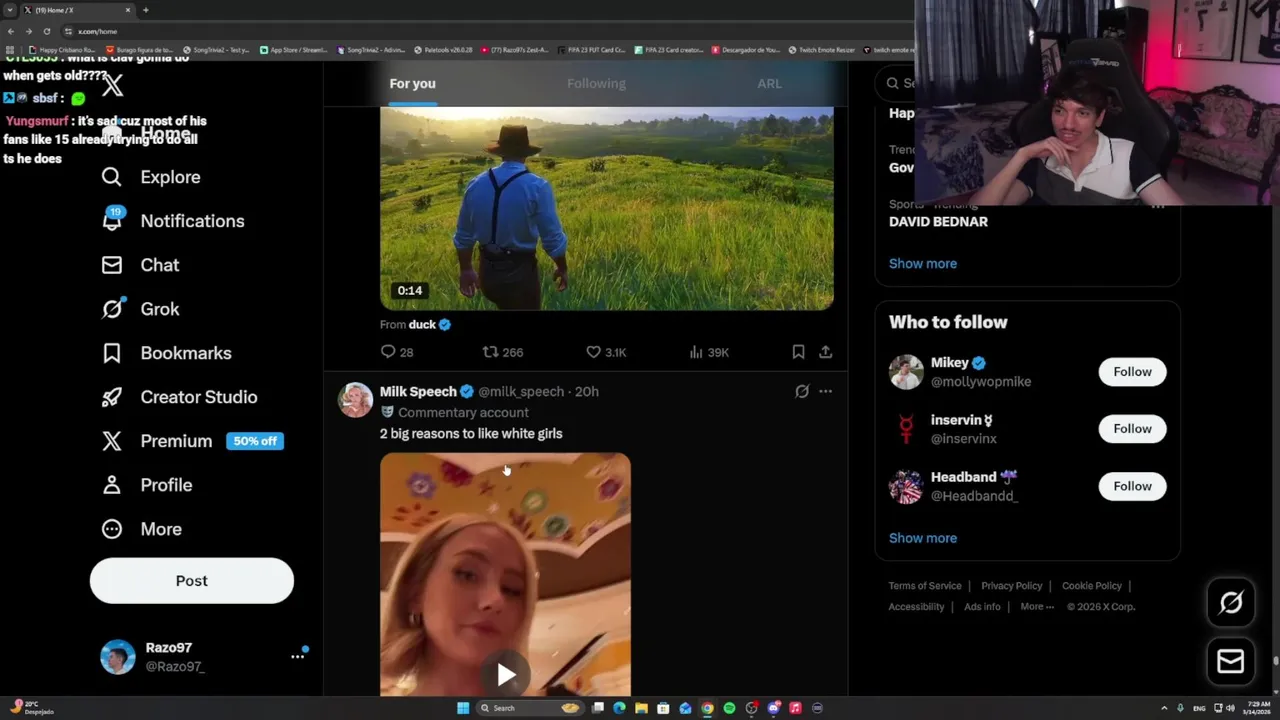
Task: Open browser tab search dropdown
Action: pyautogui.click(x=10, y=10)
